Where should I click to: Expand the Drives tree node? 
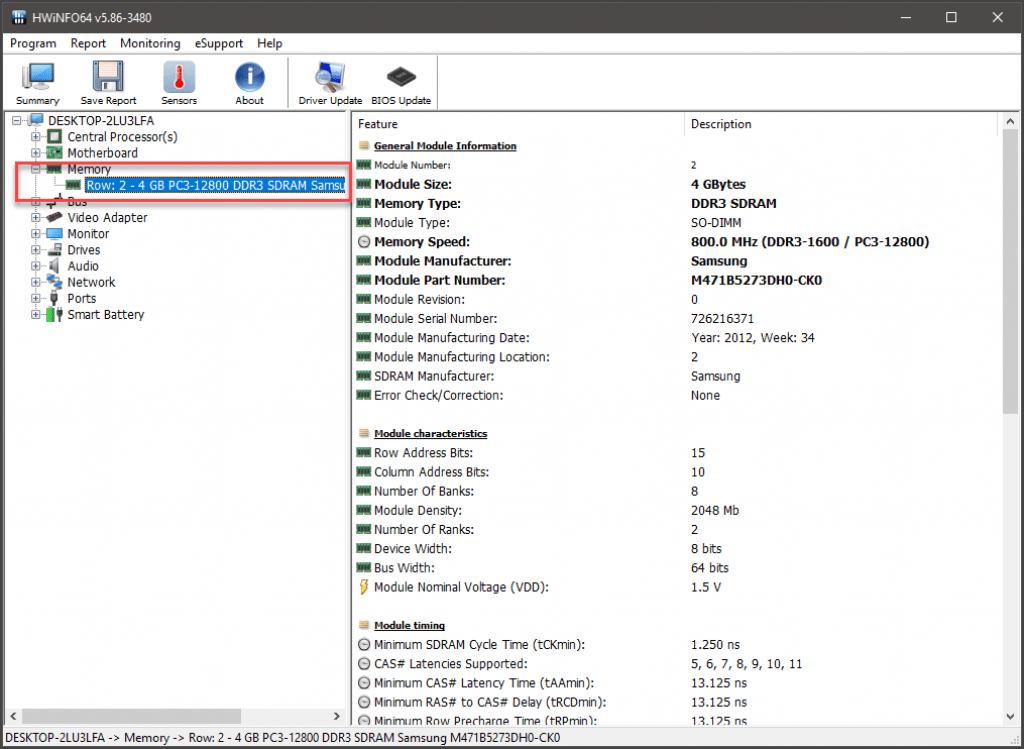(x=36, y=250)
